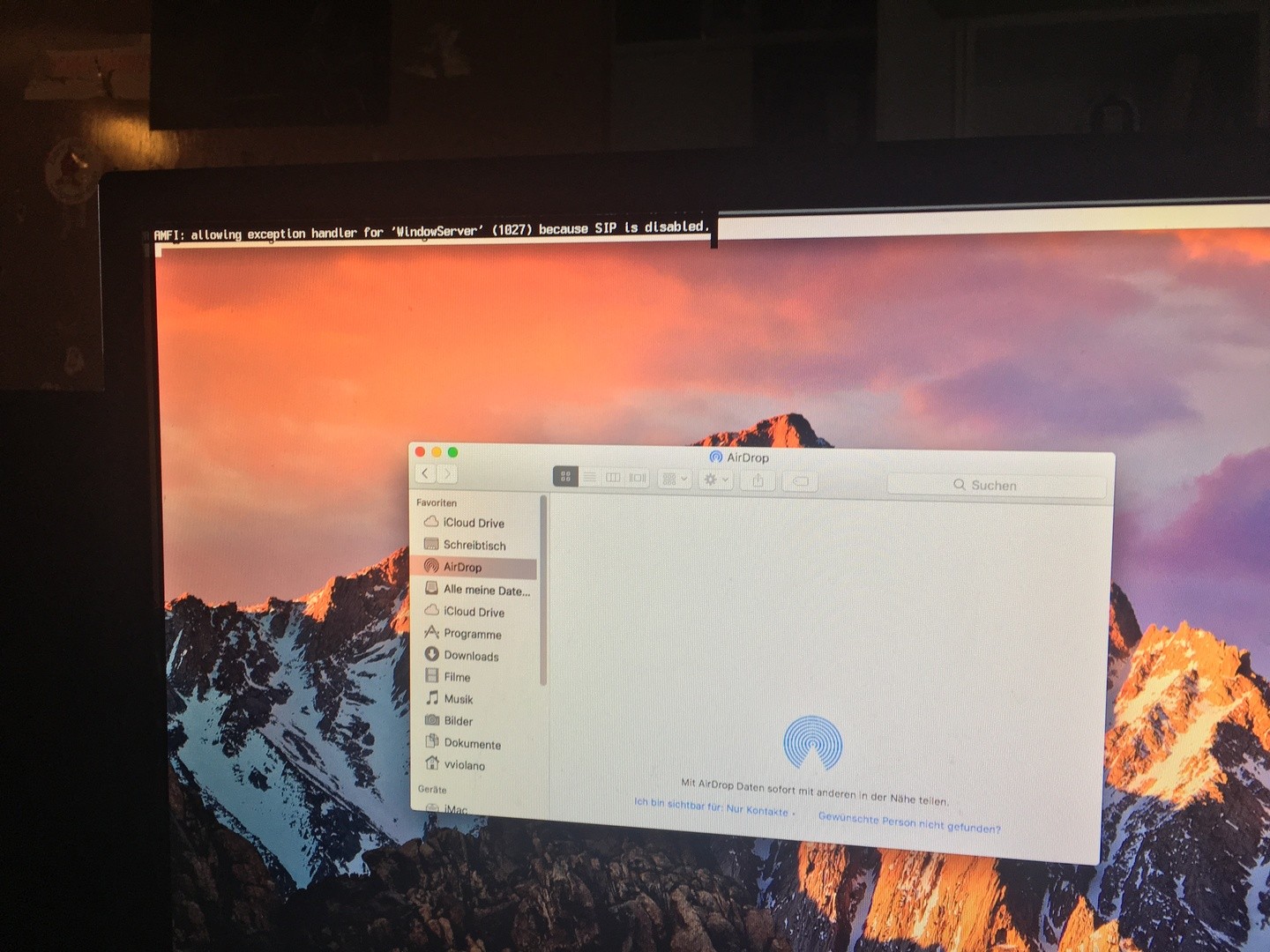
Task: Minimize the AirDrop window
Action: (x=437, y=452)
